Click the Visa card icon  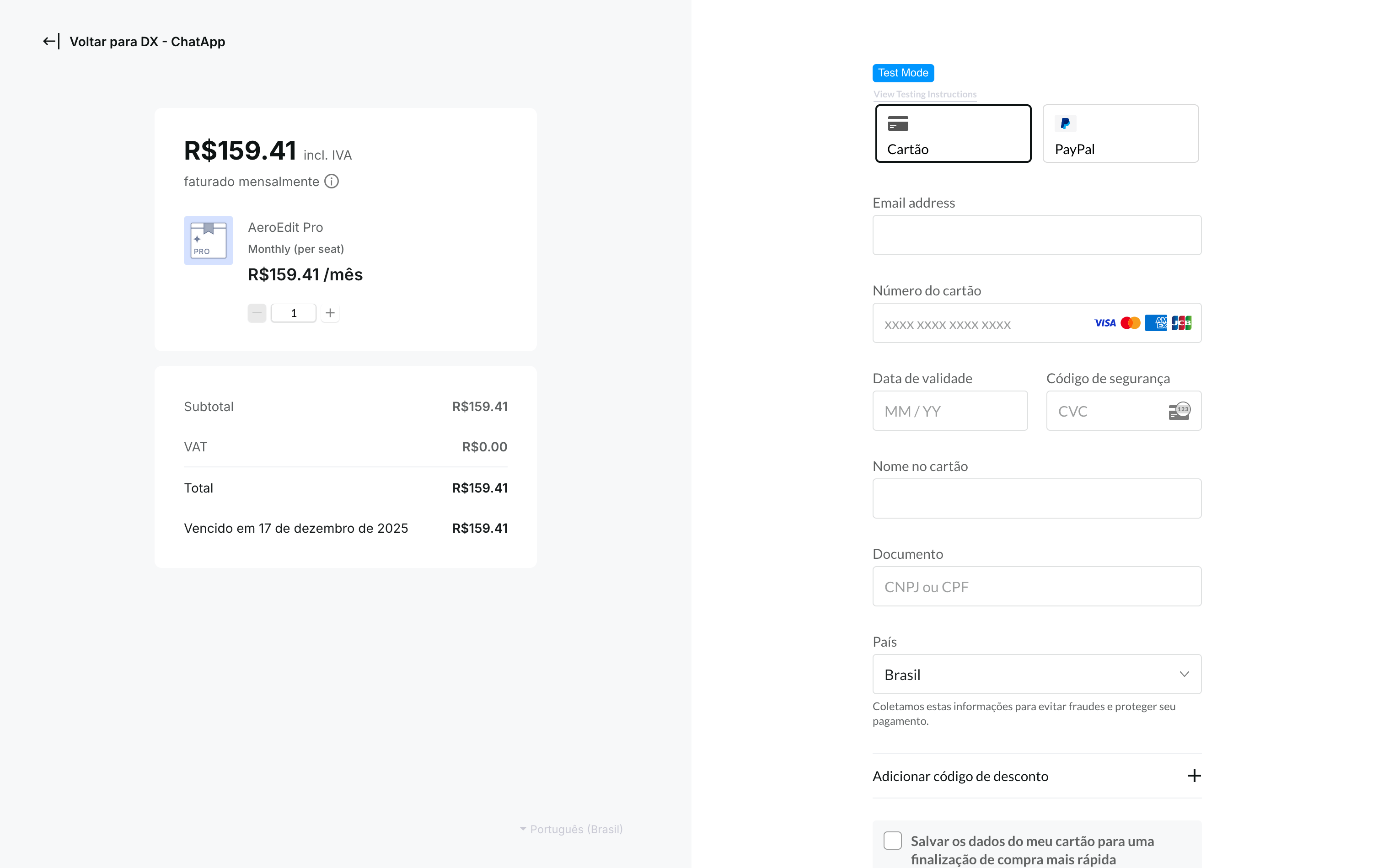coord(1104,322)
